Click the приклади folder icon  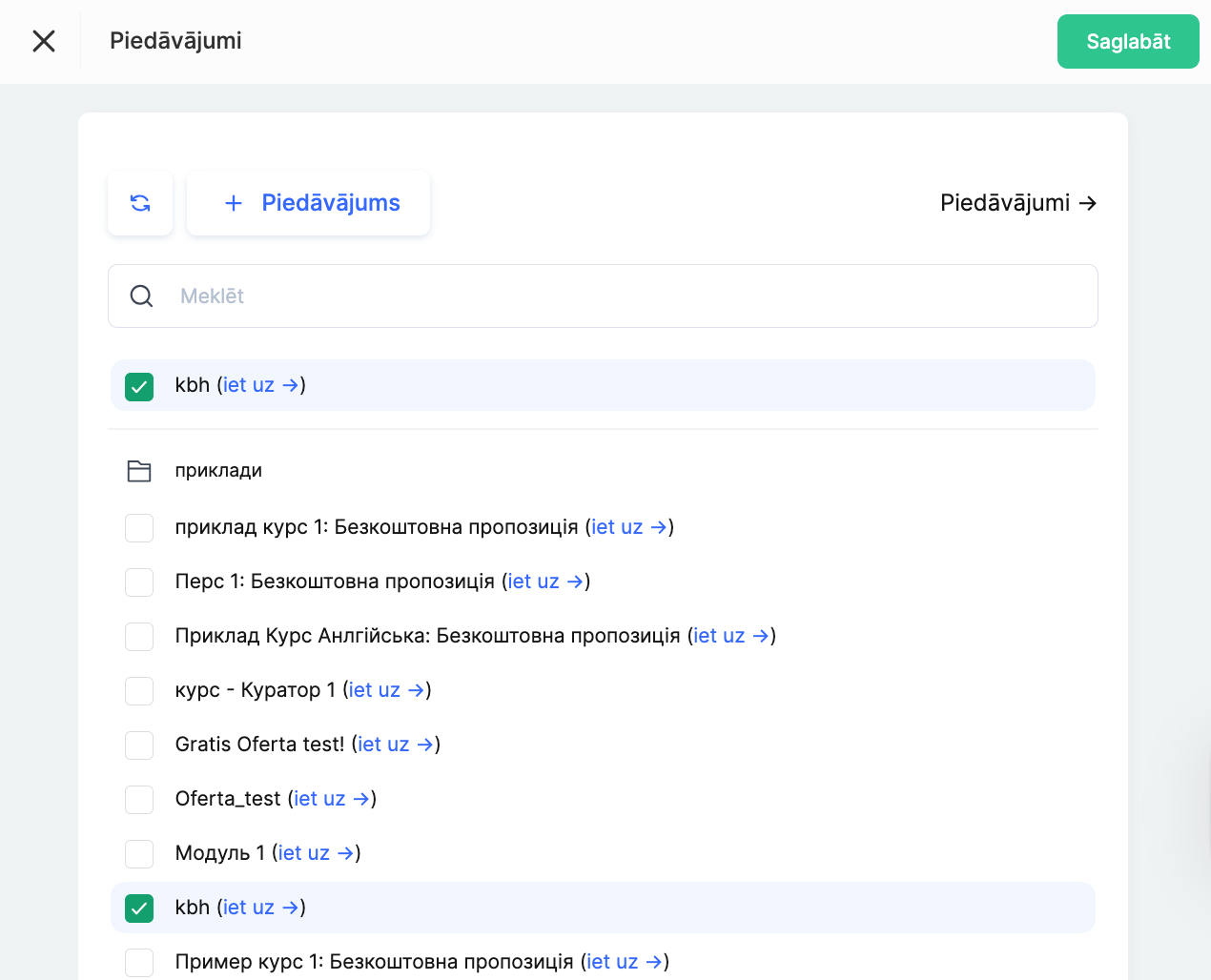[x=139, y=471]
